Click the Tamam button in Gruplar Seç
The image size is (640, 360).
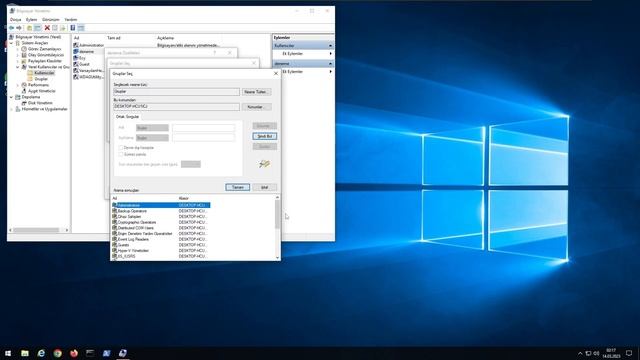[x=238, y=187]
